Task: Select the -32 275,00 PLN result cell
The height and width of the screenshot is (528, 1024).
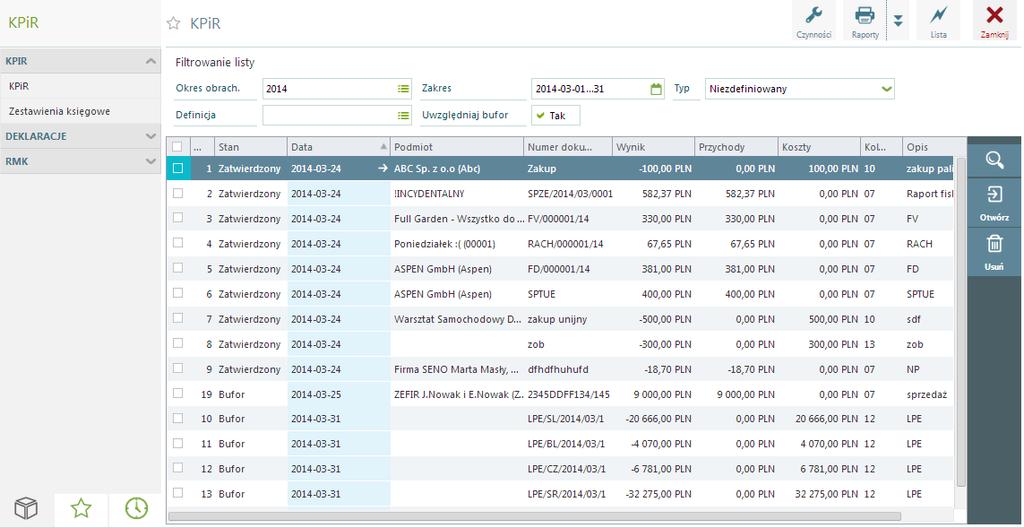Action: coord(653,495)
